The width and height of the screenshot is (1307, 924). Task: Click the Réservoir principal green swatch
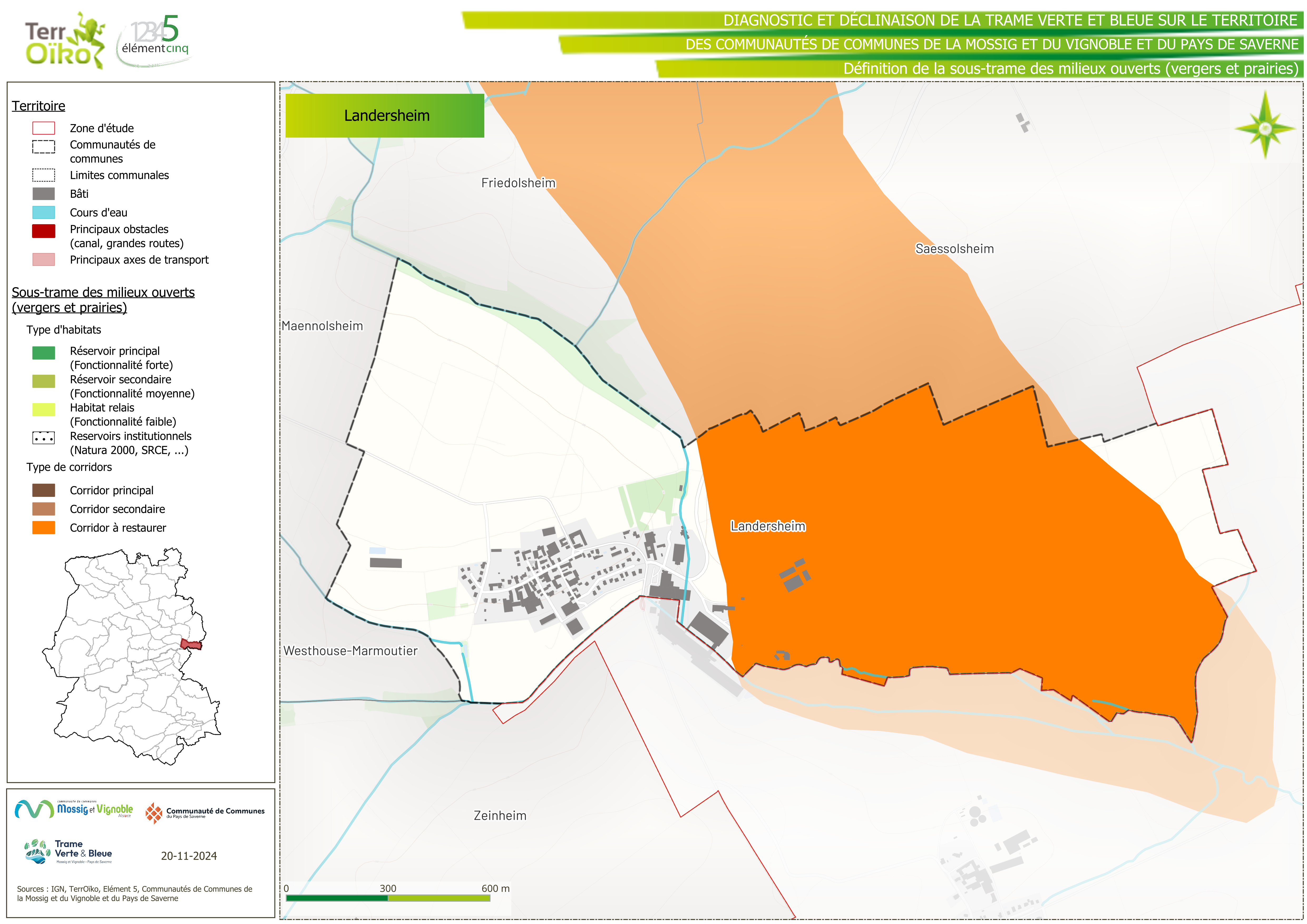point(44,353)
